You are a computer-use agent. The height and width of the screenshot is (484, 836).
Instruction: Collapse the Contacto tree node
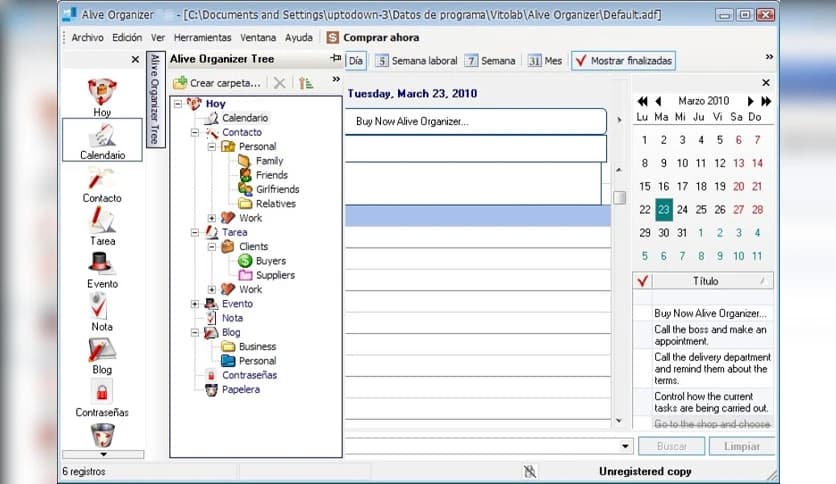pyautogui.click(x=195, y=132)
